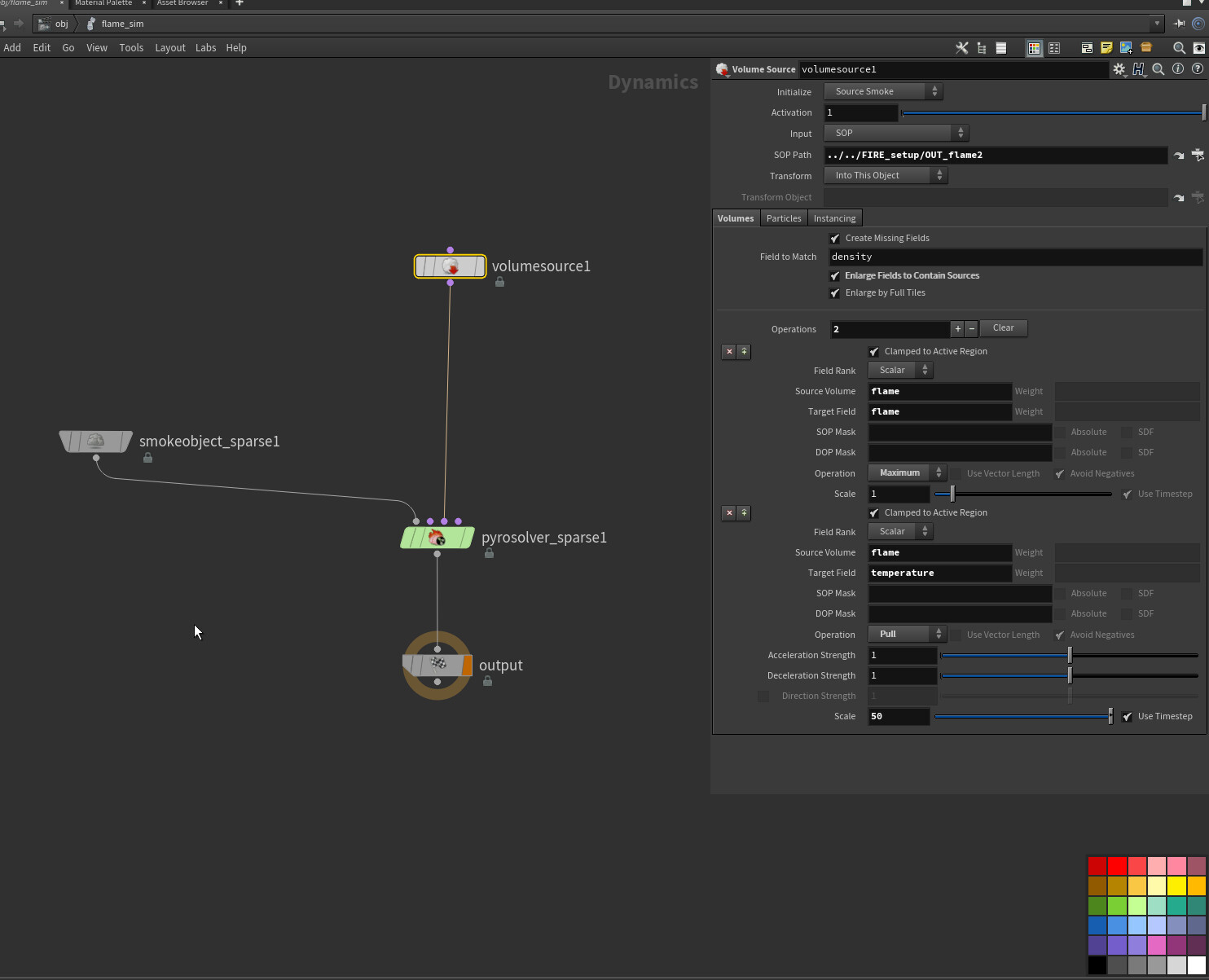
Task: Open Operation Pull dropdown
Action: (908, 635)
